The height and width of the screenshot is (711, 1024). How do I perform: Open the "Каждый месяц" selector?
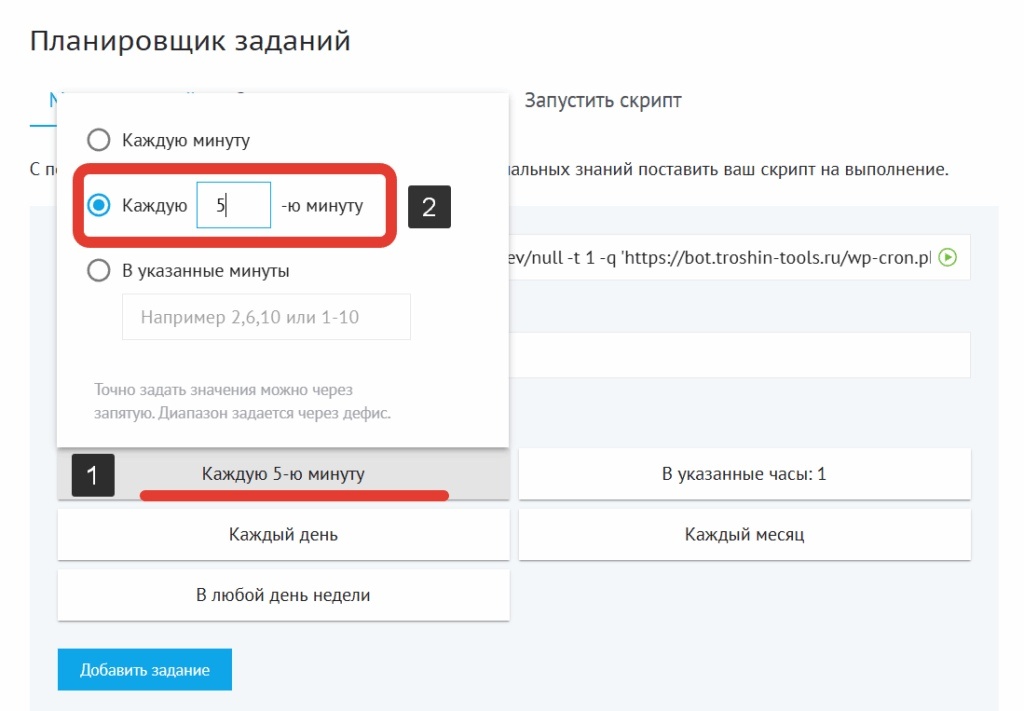[x=744, y=534]
